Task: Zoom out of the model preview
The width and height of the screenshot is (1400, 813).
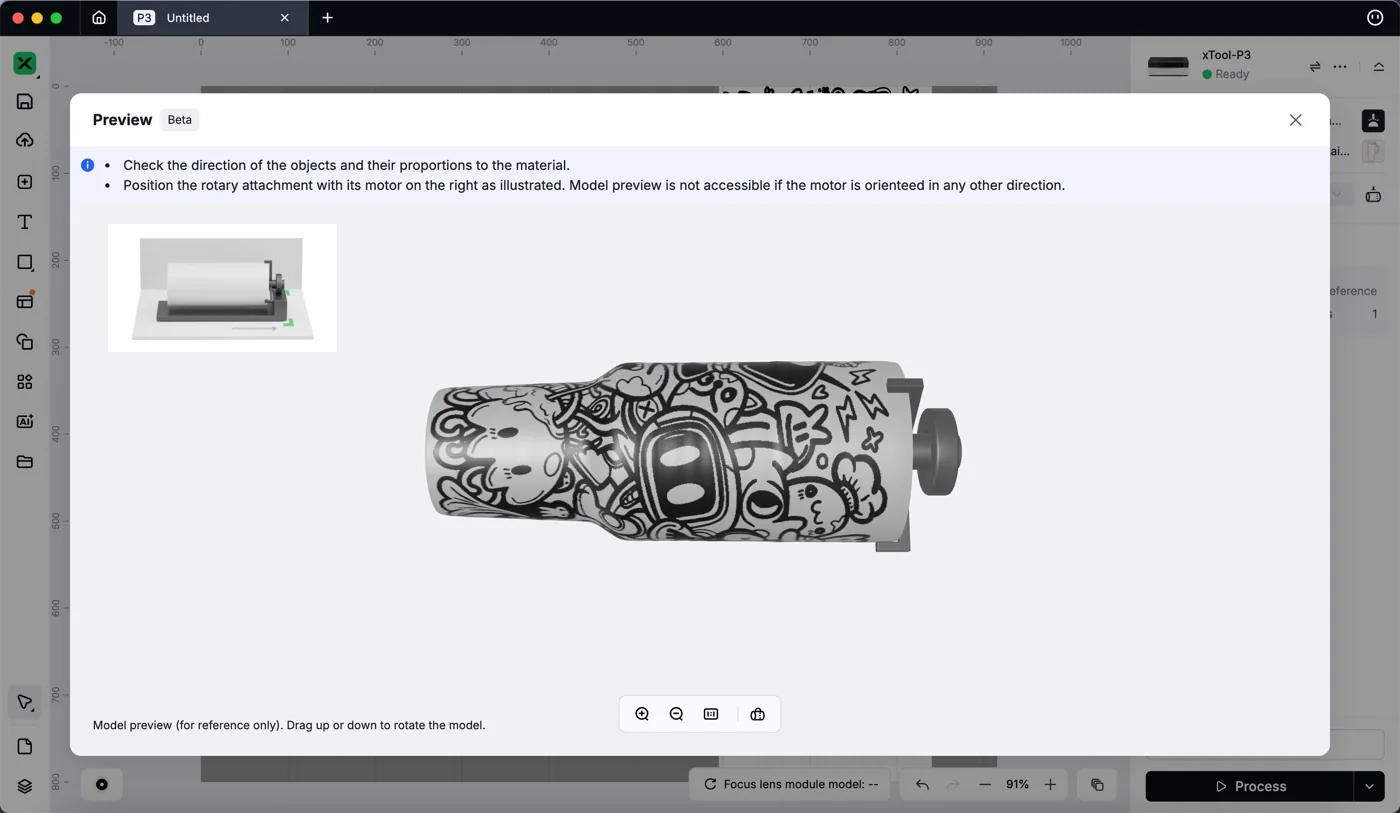Action: [x=676, y=714]
